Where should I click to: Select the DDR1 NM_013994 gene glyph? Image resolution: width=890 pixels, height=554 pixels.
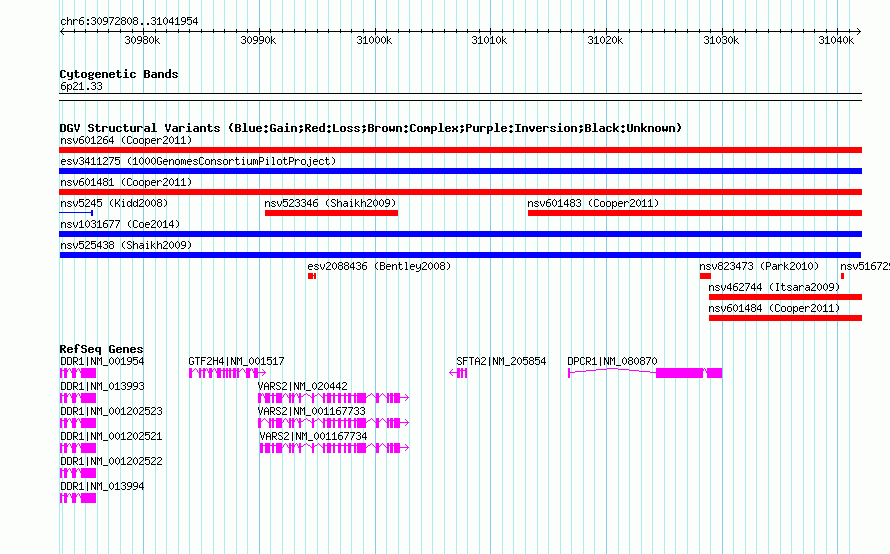[x=78, y=498]
